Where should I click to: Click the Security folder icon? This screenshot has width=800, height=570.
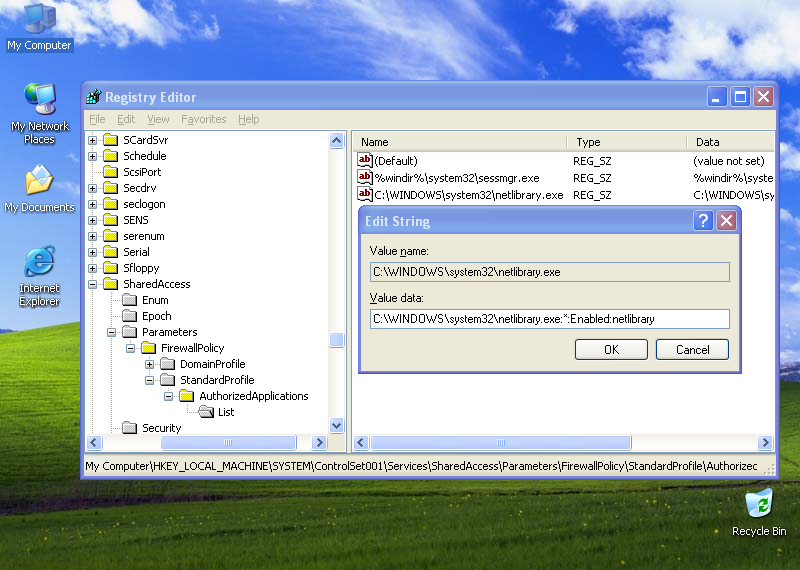[x=130, y=428]
